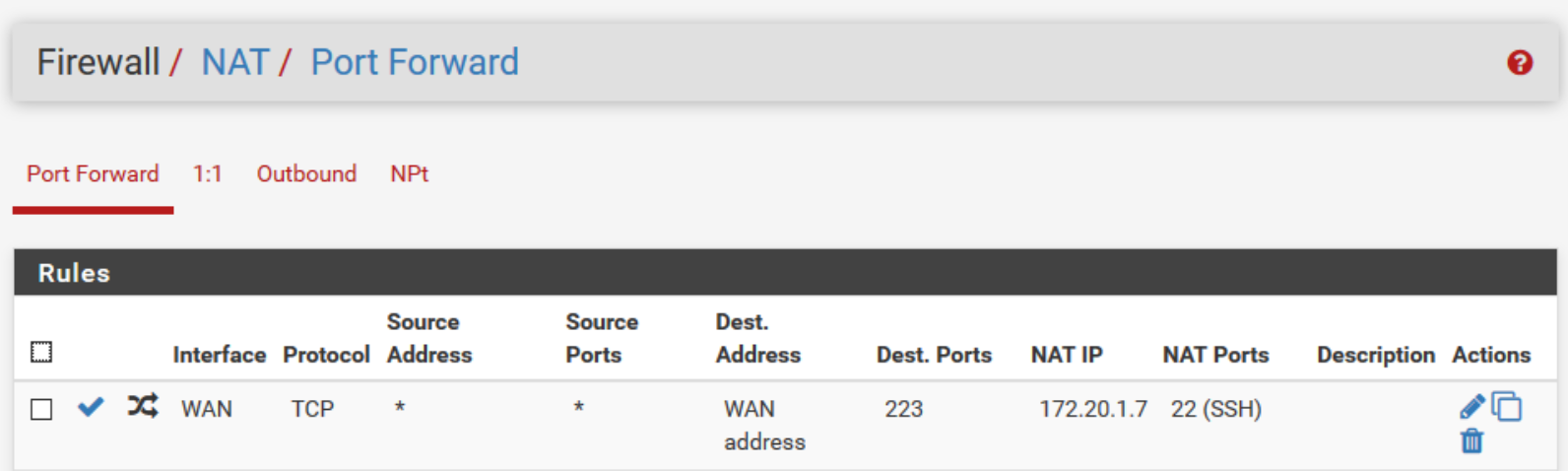Click the destination port 223 cell
The image size is (1568, 471).
click(x=903, y=409)
